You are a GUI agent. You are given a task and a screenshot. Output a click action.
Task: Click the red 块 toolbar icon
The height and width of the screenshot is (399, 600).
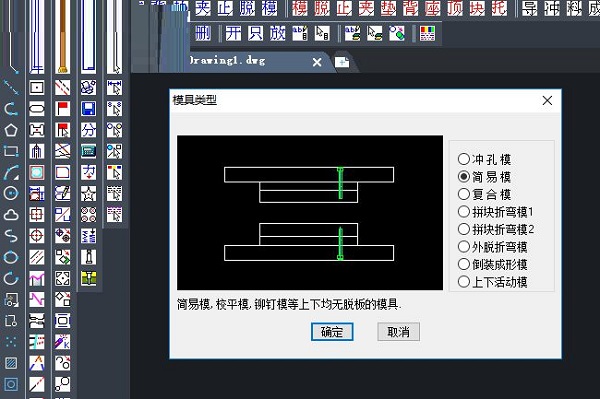(477, 8)
